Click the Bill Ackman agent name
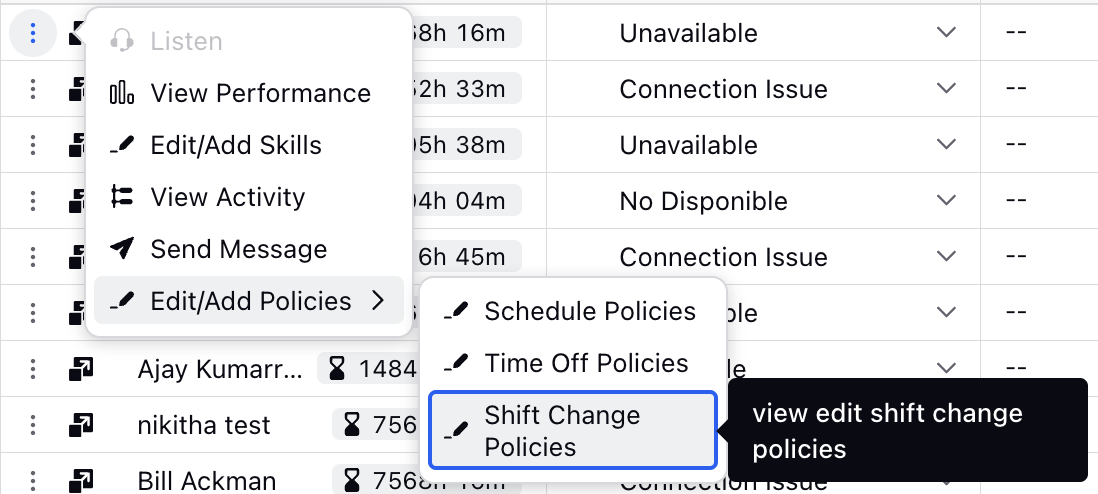Image resolution: width=1098 pixels, height=494 pixels. [207, 481]
